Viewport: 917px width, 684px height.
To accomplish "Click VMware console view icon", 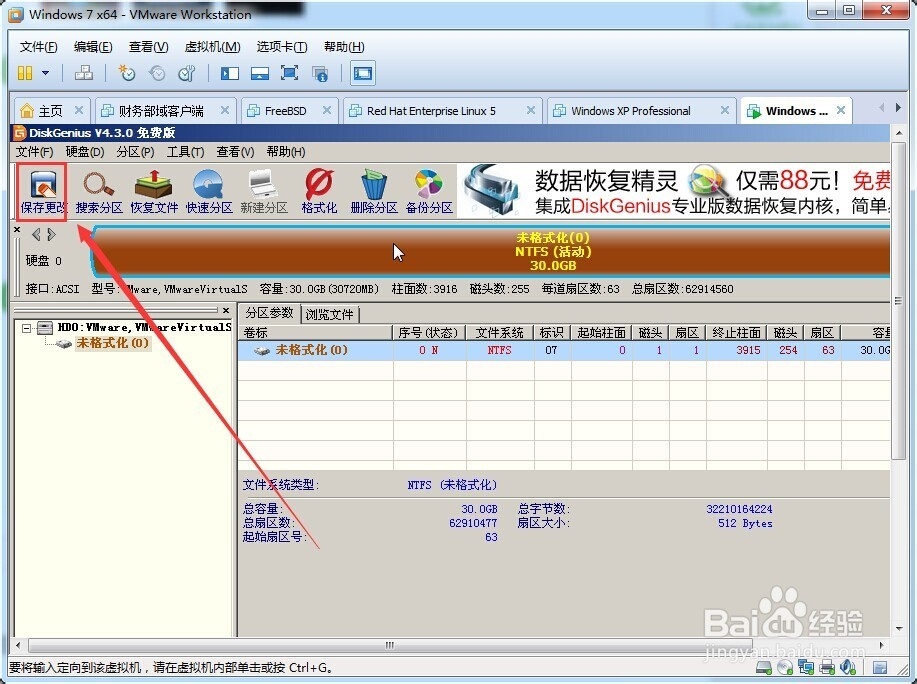I will click(x=363, y=73).
